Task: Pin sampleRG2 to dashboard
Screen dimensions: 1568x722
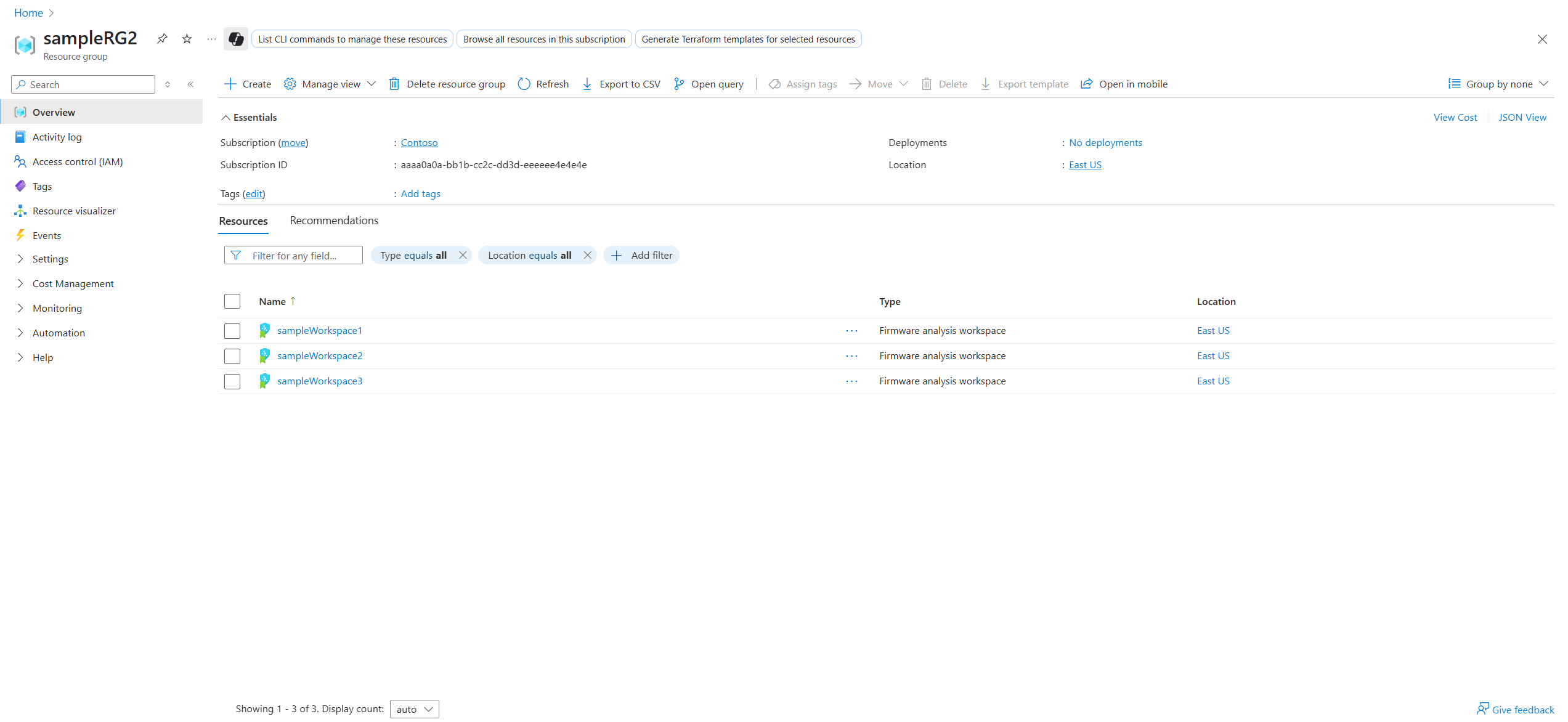Action: [x=162, y=39]
